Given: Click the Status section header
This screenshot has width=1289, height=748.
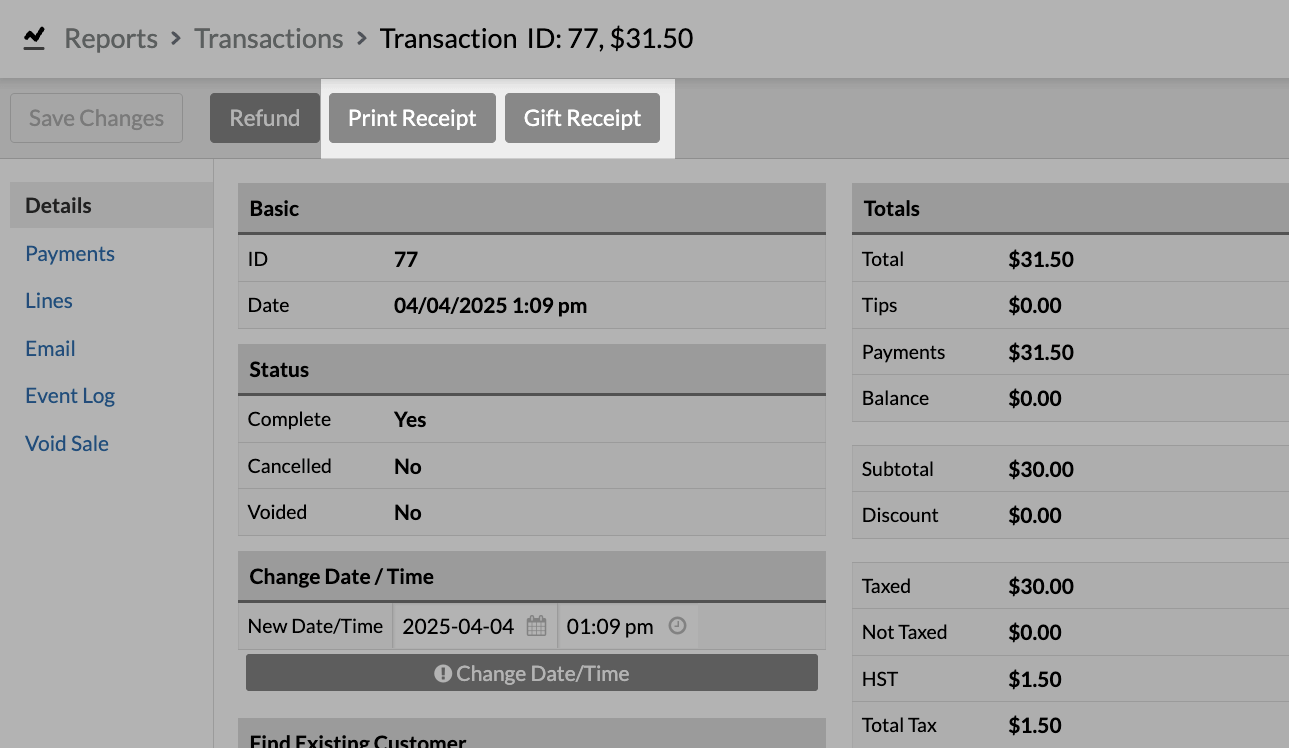Looking at the screenshot, I should (x=532, y=369).
